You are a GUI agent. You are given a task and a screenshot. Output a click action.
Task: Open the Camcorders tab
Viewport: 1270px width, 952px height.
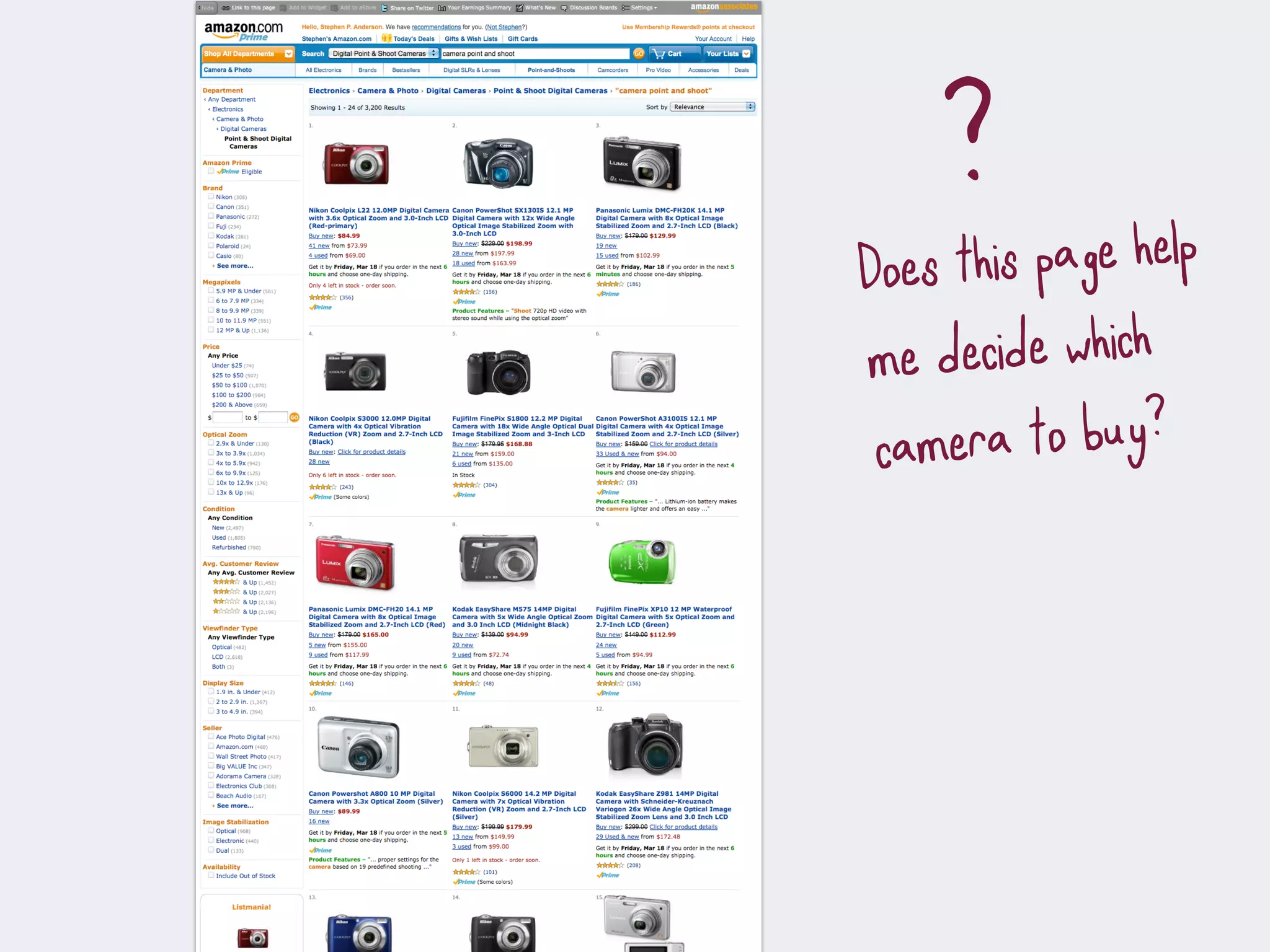[613, 70]
